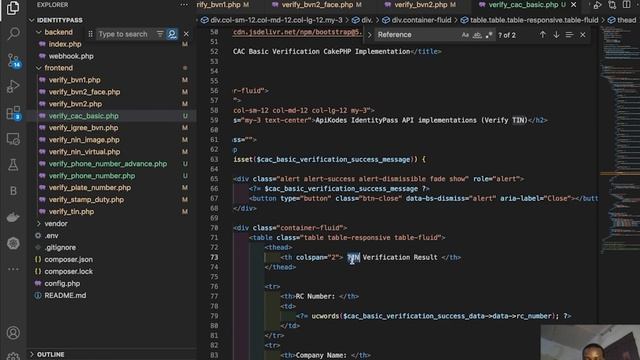Image resolution: width=640 pixels, height=360 pixels.
Task: Open verify_tin.php file
Action: pyautogui.click(x=71, y=211)
